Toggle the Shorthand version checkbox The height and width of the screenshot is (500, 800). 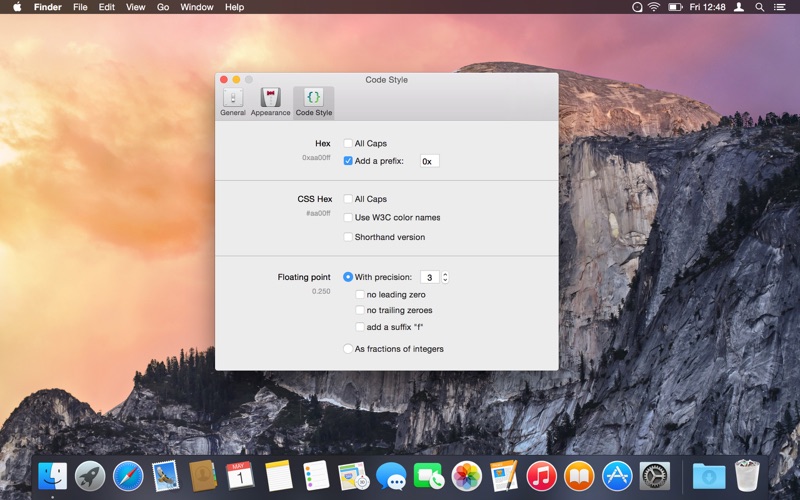pos(348,237)
